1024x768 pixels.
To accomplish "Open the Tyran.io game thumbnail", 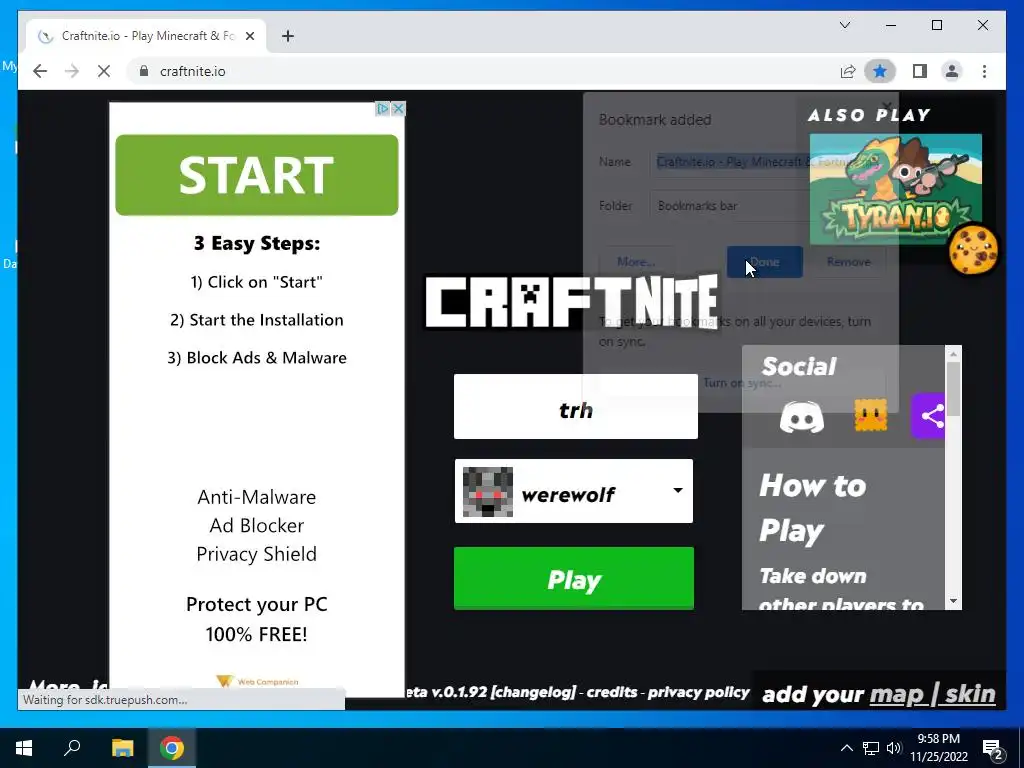I will pyautogui.click(x=895, y=189).
